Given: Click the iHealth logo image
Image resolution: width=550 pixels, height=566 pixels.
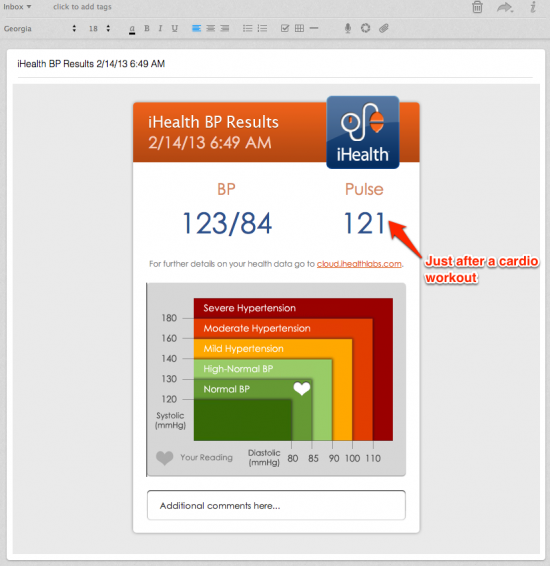Looking at the screenshot, I should tap(363, 132).
